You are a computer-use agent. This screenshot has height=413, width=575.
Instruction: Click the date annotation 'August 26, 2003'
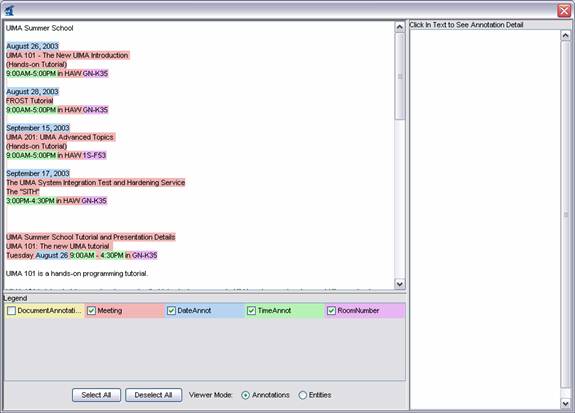tap(32, 46)
